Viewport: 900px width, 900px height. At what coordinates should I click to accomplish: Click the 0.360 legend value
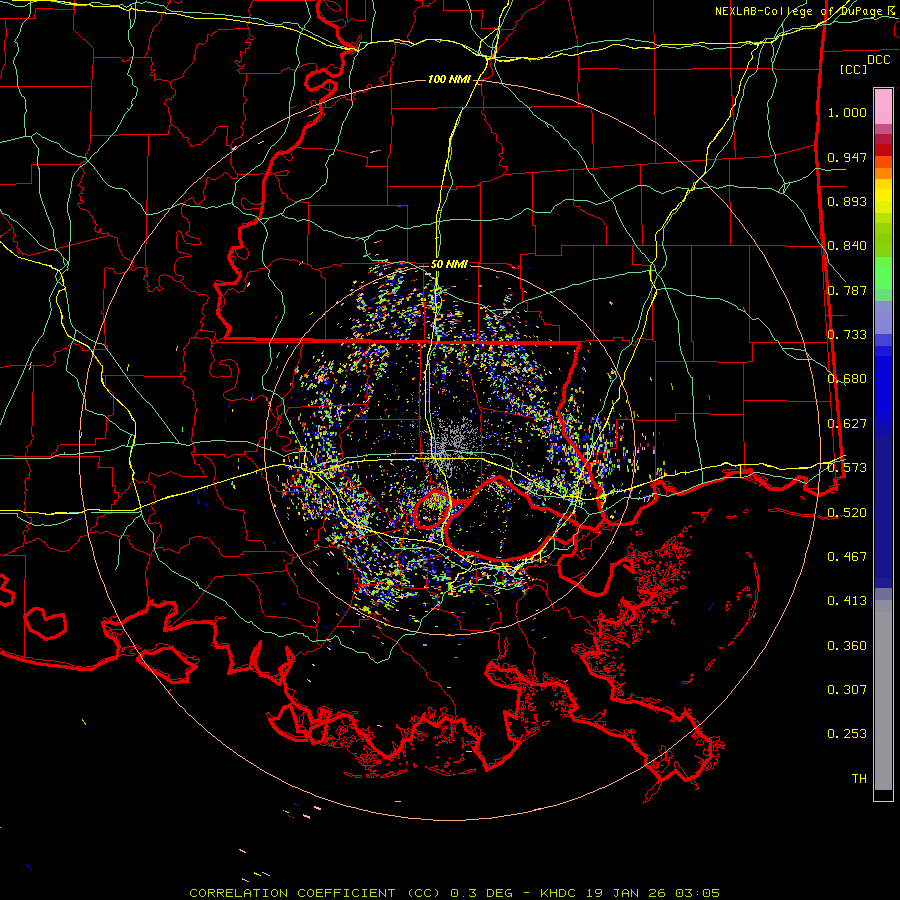pos(847,646)
